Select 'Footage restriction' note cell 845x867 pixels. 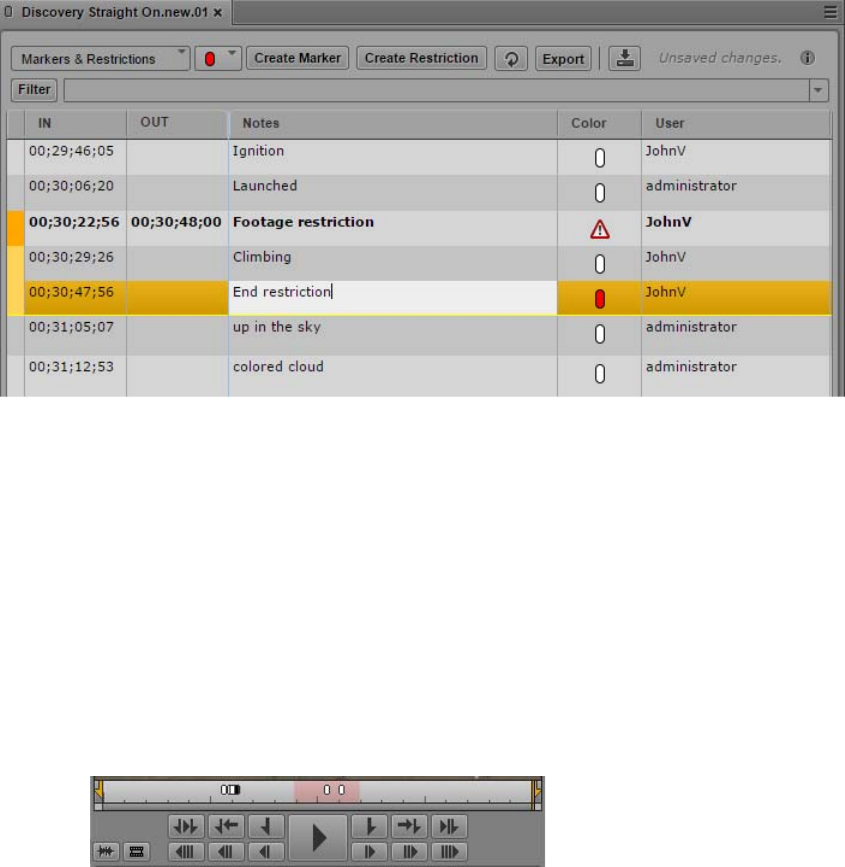click(393, 228)
